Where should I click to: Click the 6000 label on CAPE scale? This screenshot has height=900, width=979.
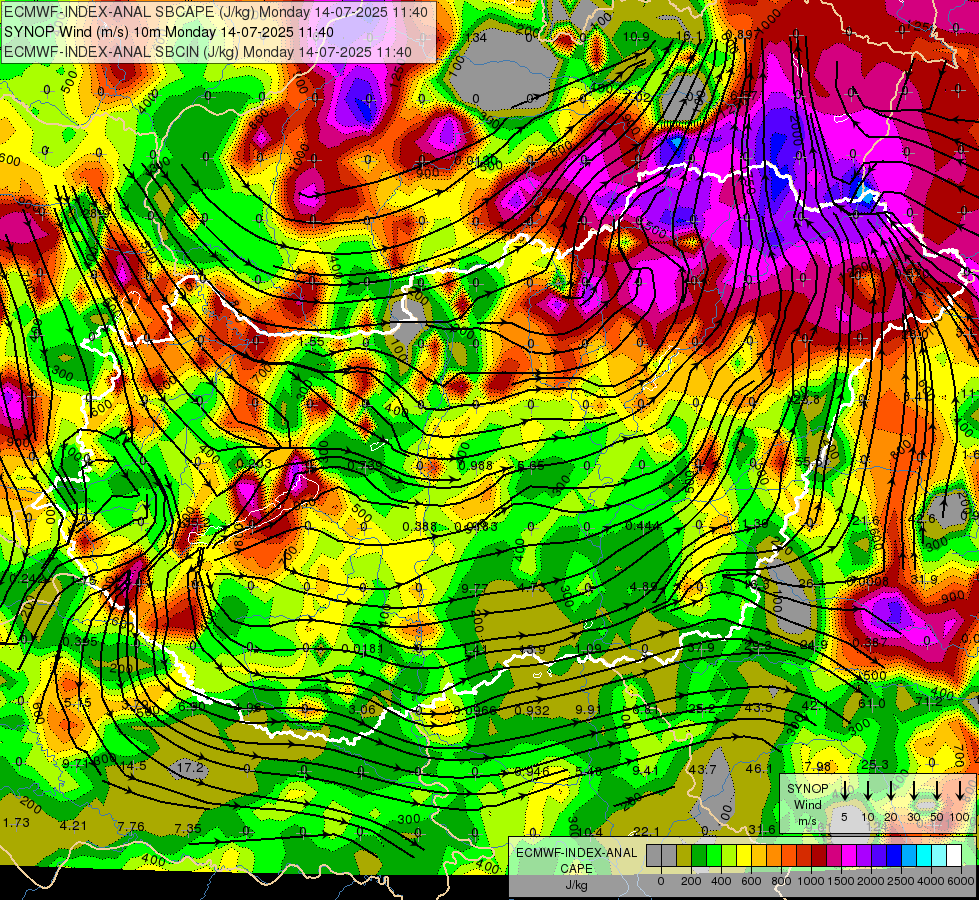click(962, 881)
